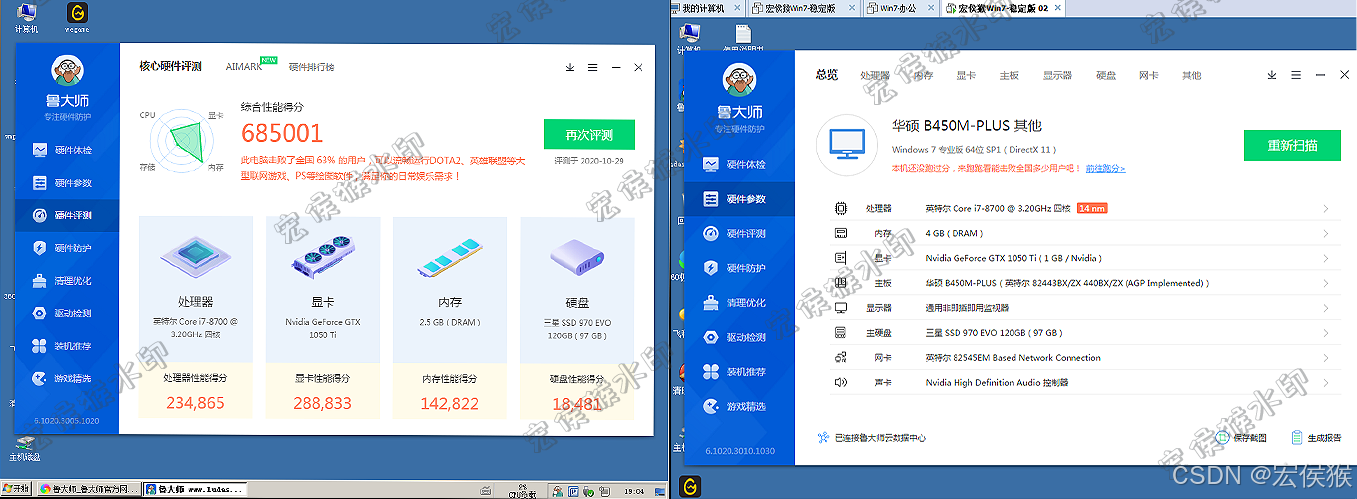The image size is (1357, 499).
Task: Expand the 声卡 Nvidia Audio row chevron
Action: click(x=1326, y=383)
